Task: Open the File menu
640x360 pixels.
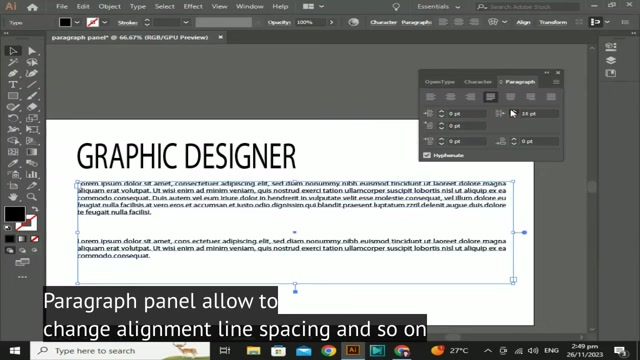Action: coord(62,7)
